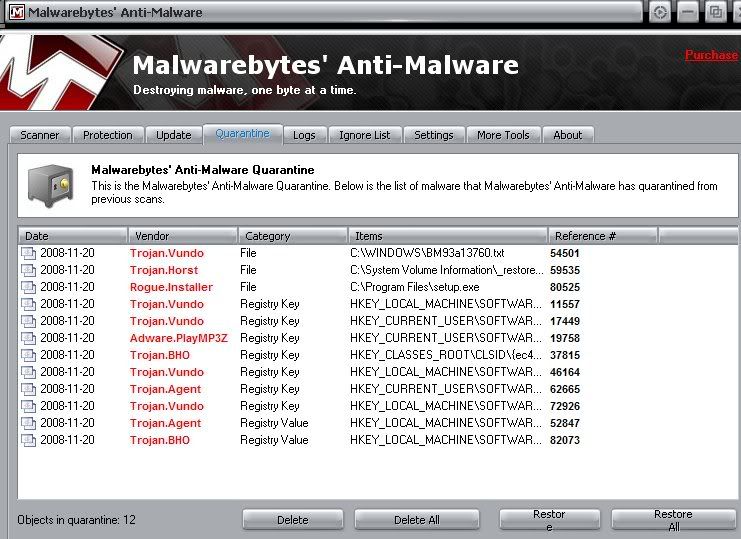Click File category in reference 59535 row
The height and width of the screenshot is (539, 741).
pyautogui.click(x=248, y=270)
